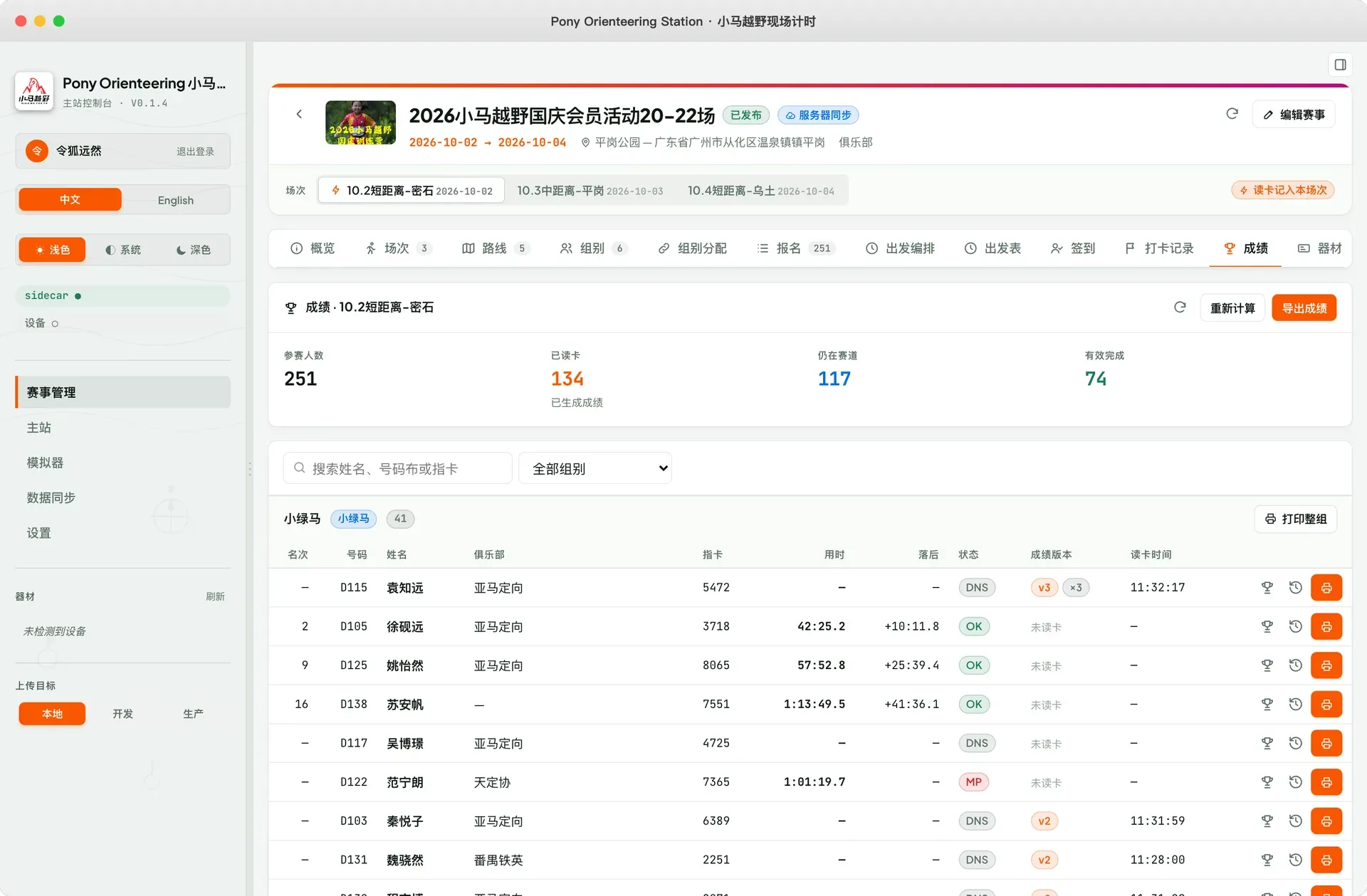1367x896 pixels.
Task: Click the event thumbnail image
Action: point(360,122)
